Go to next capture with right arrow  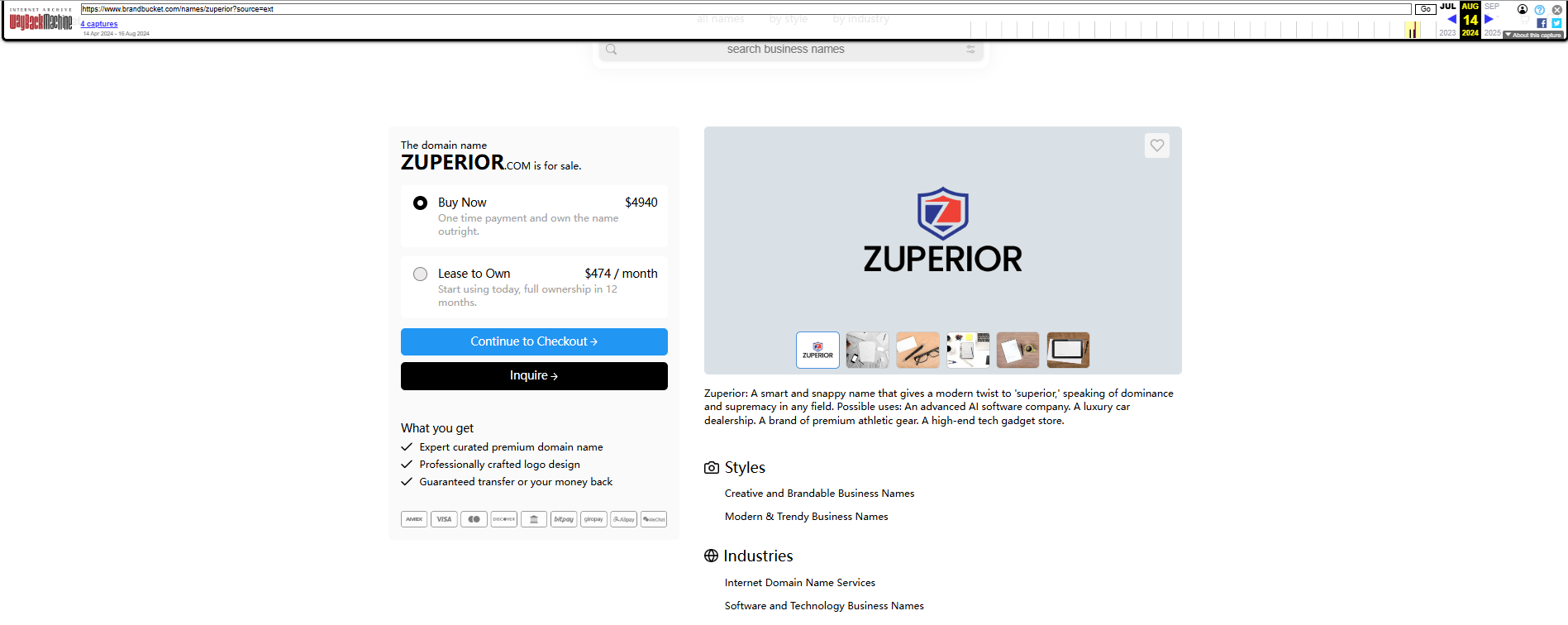[1489, 19]
